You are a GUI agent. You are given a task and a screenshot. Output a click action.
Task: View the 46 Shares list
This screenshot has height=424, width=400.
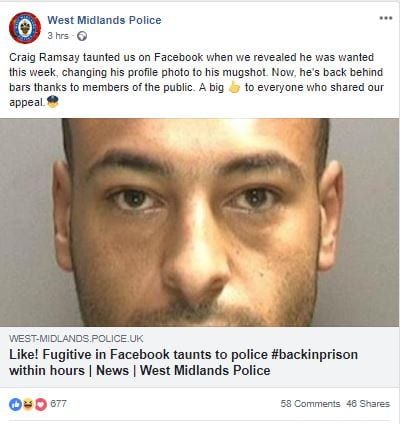tap(368, 404)
